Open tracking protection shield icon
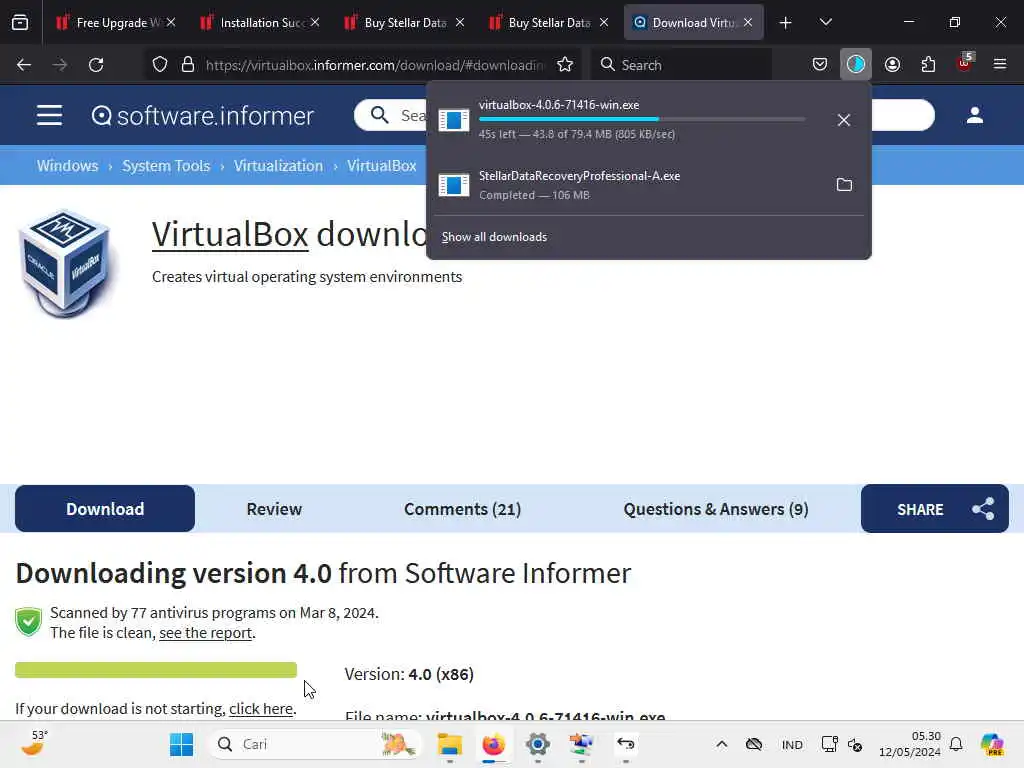Screen dimensions: 1024x768 coord(160,65)
